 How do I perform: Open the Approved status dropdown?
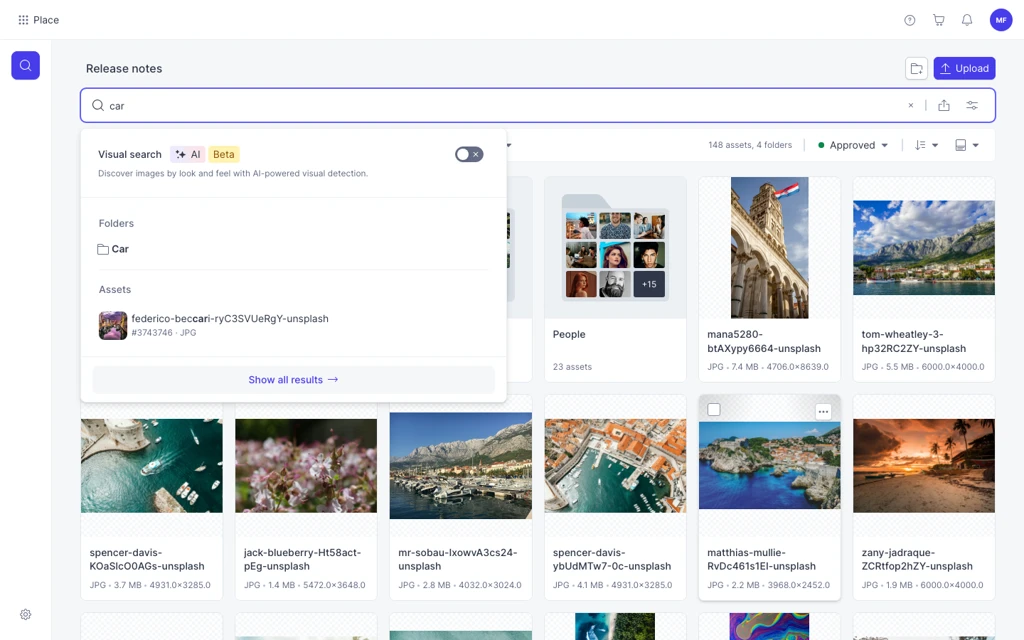[x=853, y=146]
